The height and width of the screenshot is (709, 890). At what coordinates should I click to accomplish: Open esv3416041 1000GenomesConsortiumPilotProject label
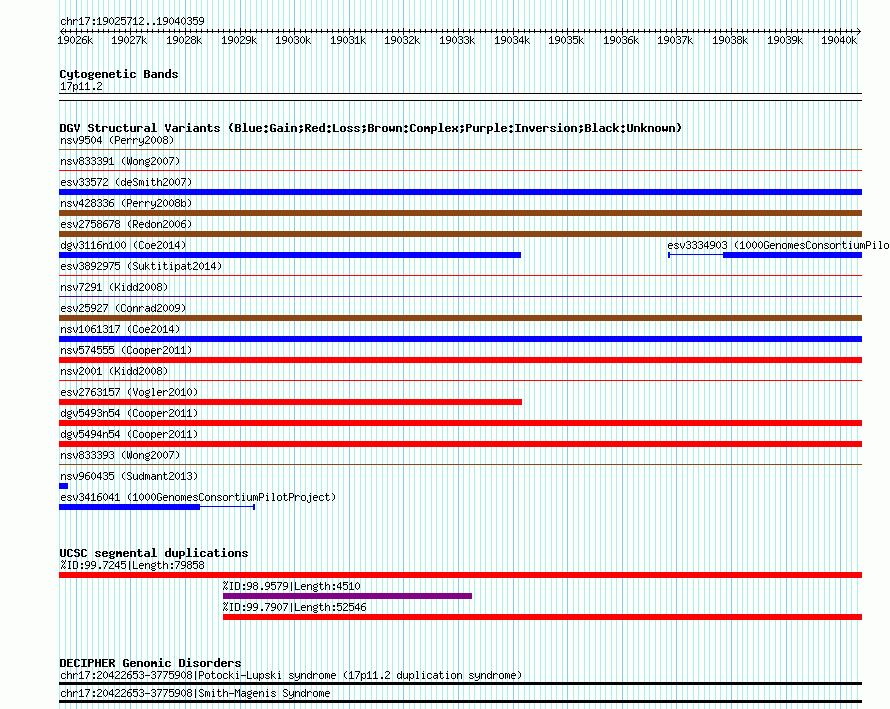coord(198,497)
